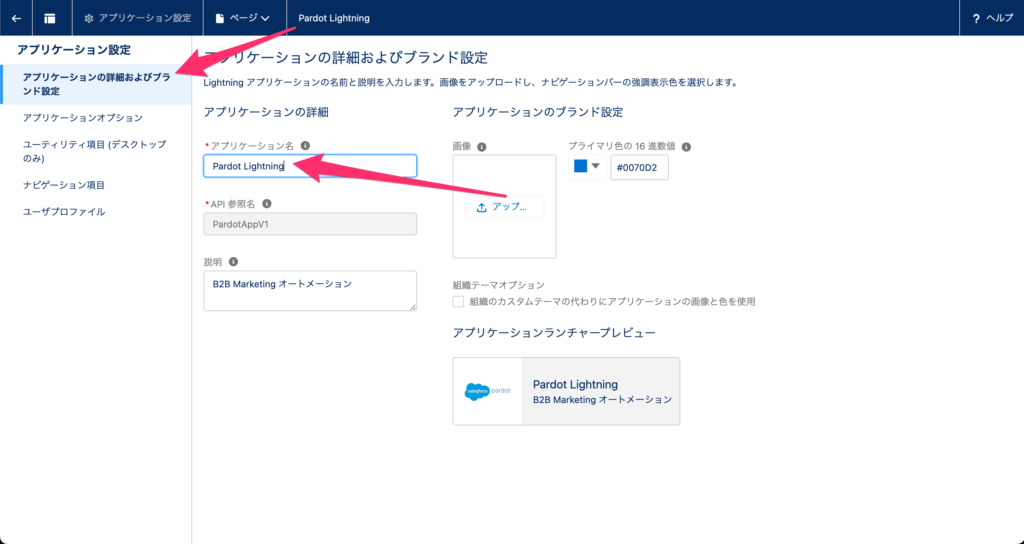Select ナビゲーション項目 in the sidebar
Viewport: 1024px width, 544px height.
tap(64, 185)
